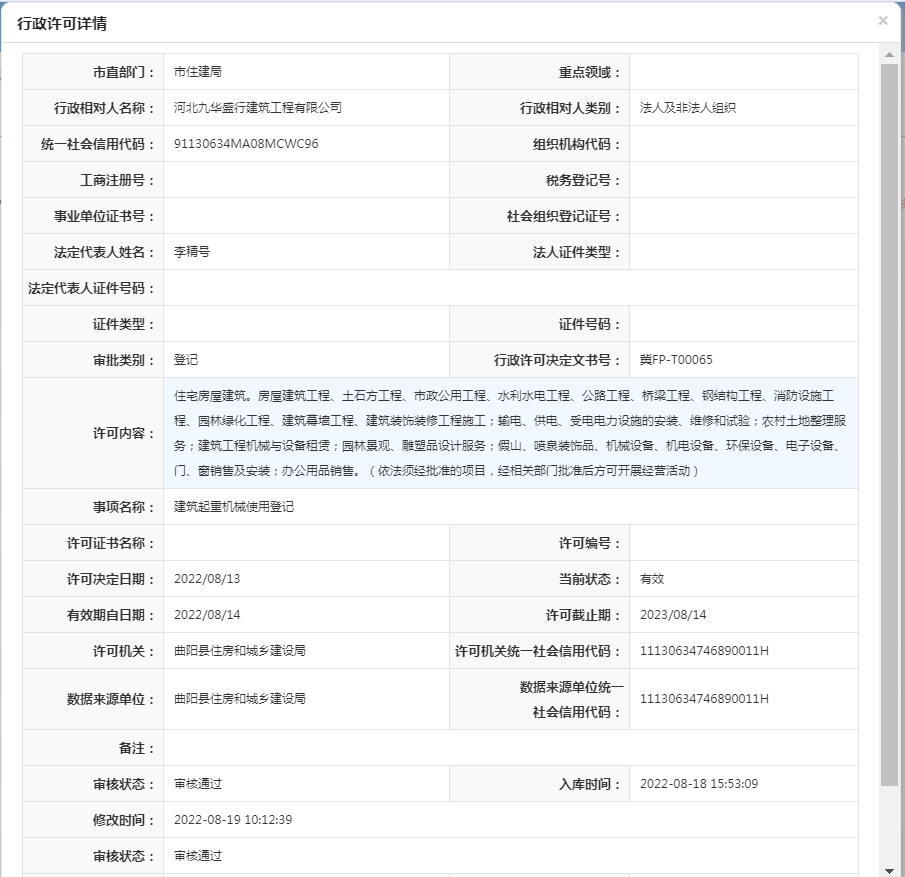The width and height of the screenshot is (905, 877).
Task: Click the 许可截止期 label
Action: click(x=583, y=615)
